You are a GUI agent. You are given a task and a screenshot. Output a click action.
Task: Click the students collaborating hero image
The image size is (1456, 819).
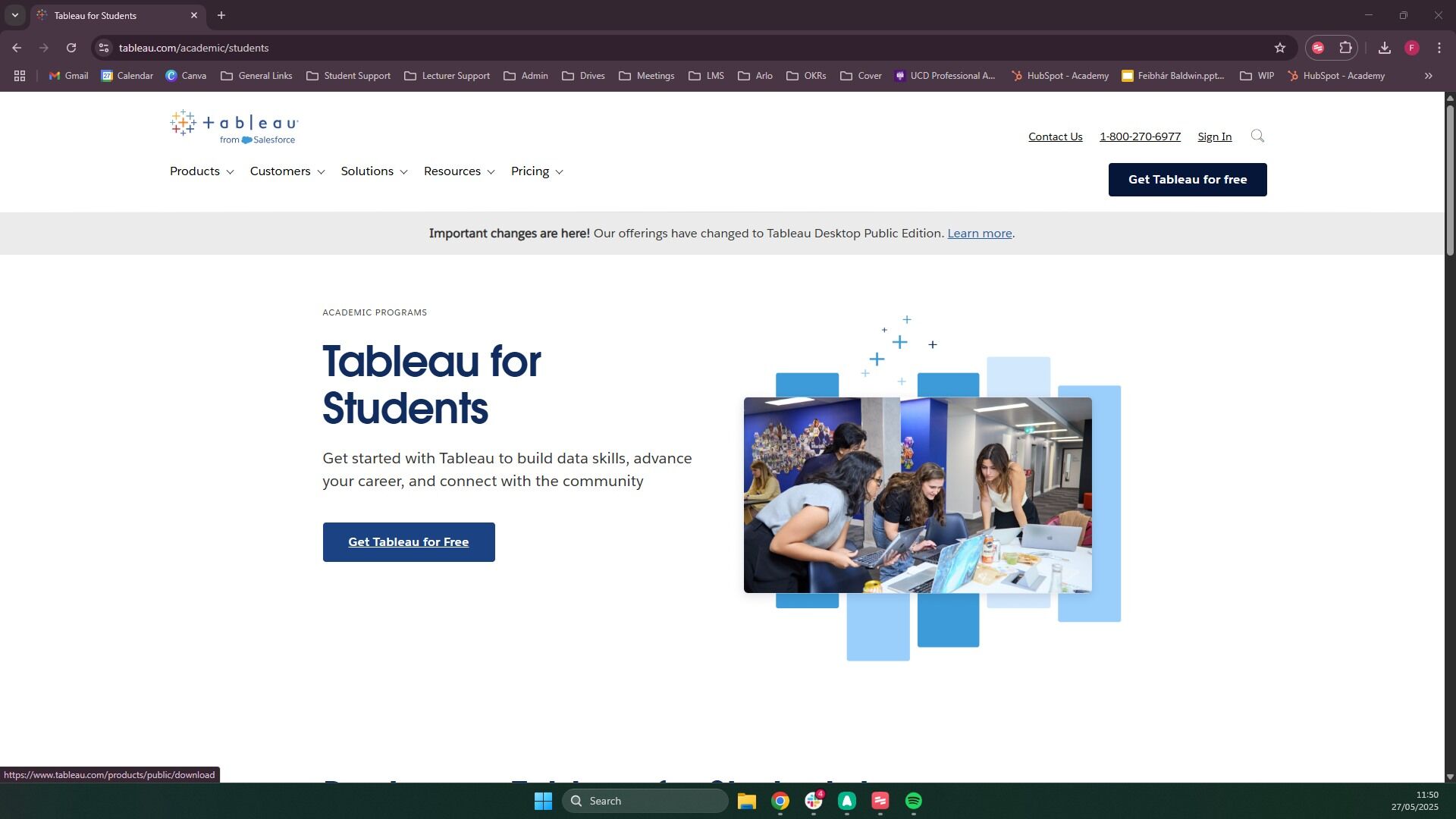click(x=918, y=495)
